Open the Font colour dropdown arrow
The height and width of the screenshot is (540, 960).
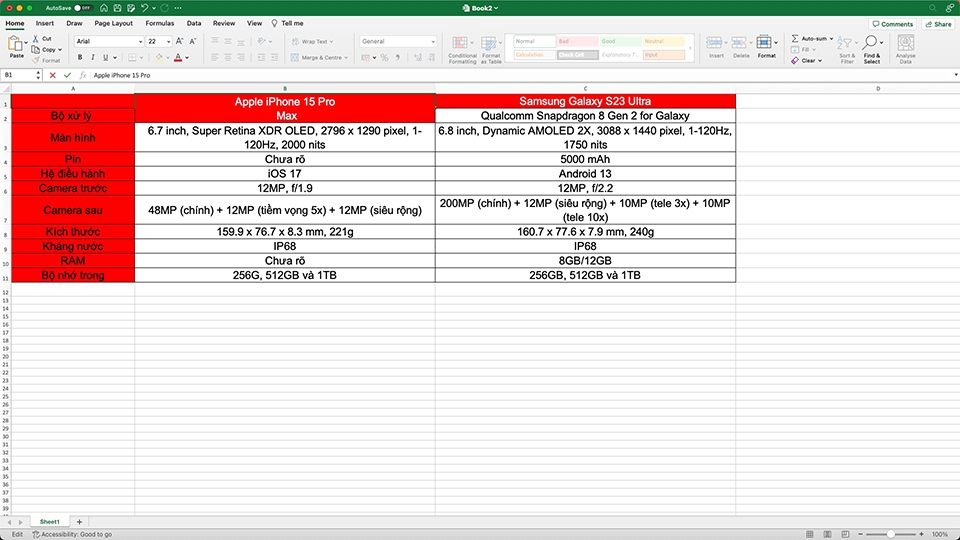[187, 58]
